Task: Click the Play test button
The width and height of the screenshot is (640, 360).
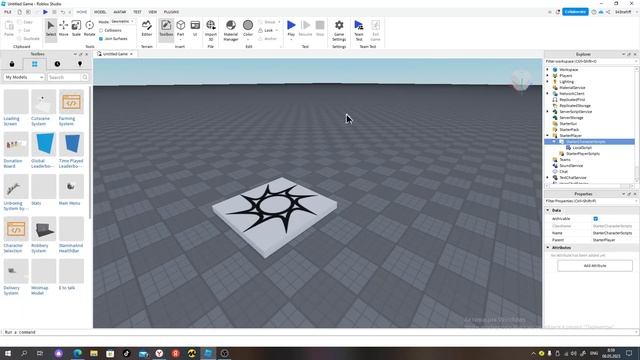Action: (291, 28)
